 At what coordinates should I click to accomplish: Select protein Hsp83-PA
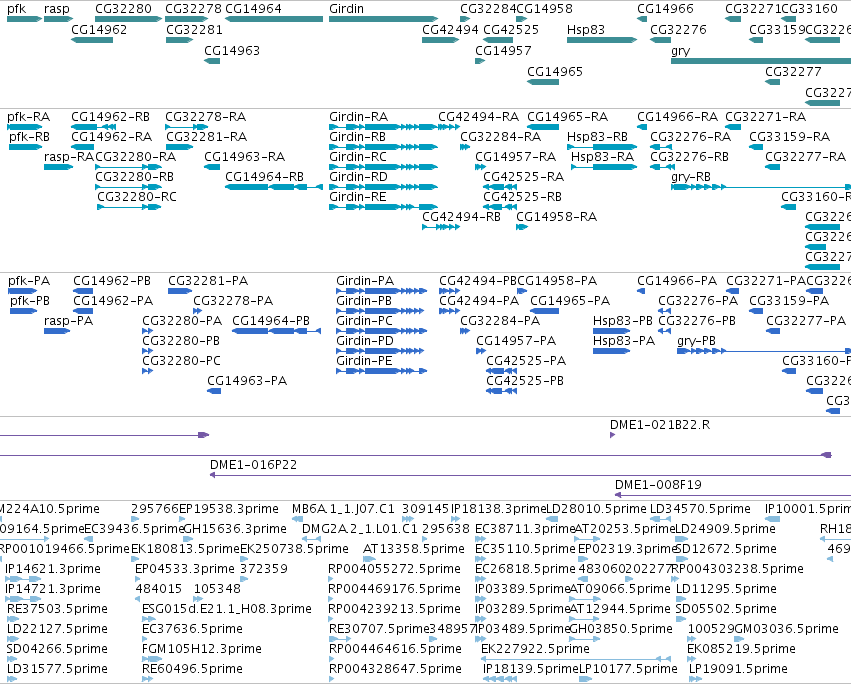pyautogui.click(x=624, y=341)
